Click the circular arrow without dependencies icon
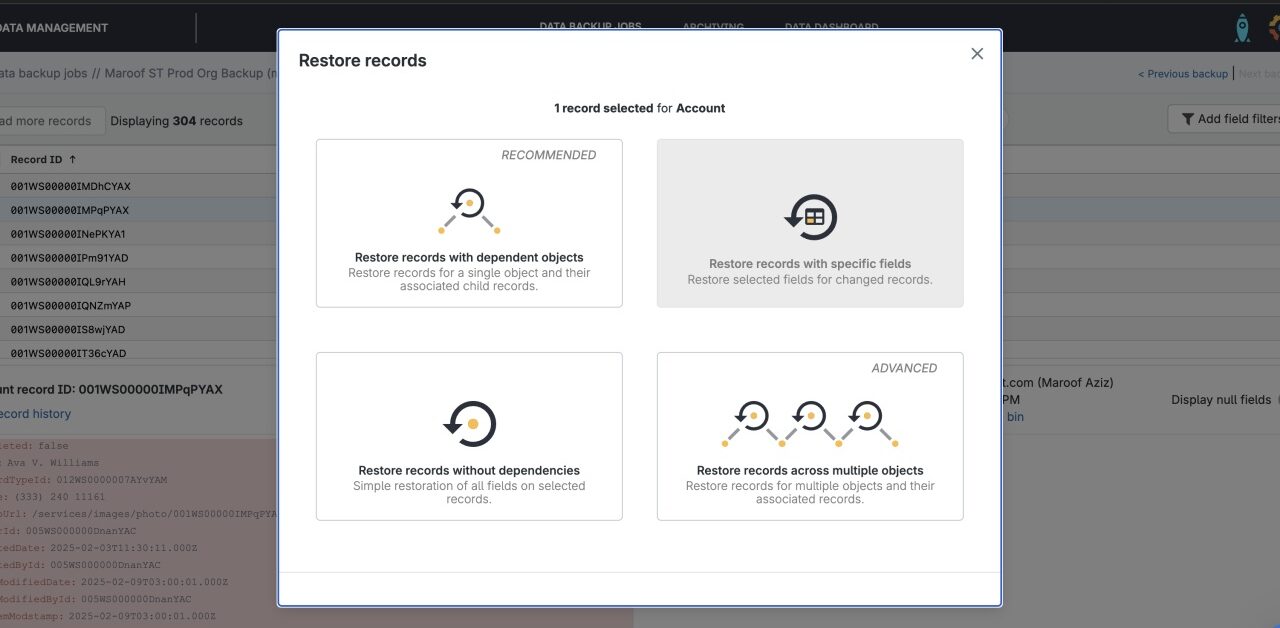This screenshot has width=1280, height=628. (x=468, y=423)
